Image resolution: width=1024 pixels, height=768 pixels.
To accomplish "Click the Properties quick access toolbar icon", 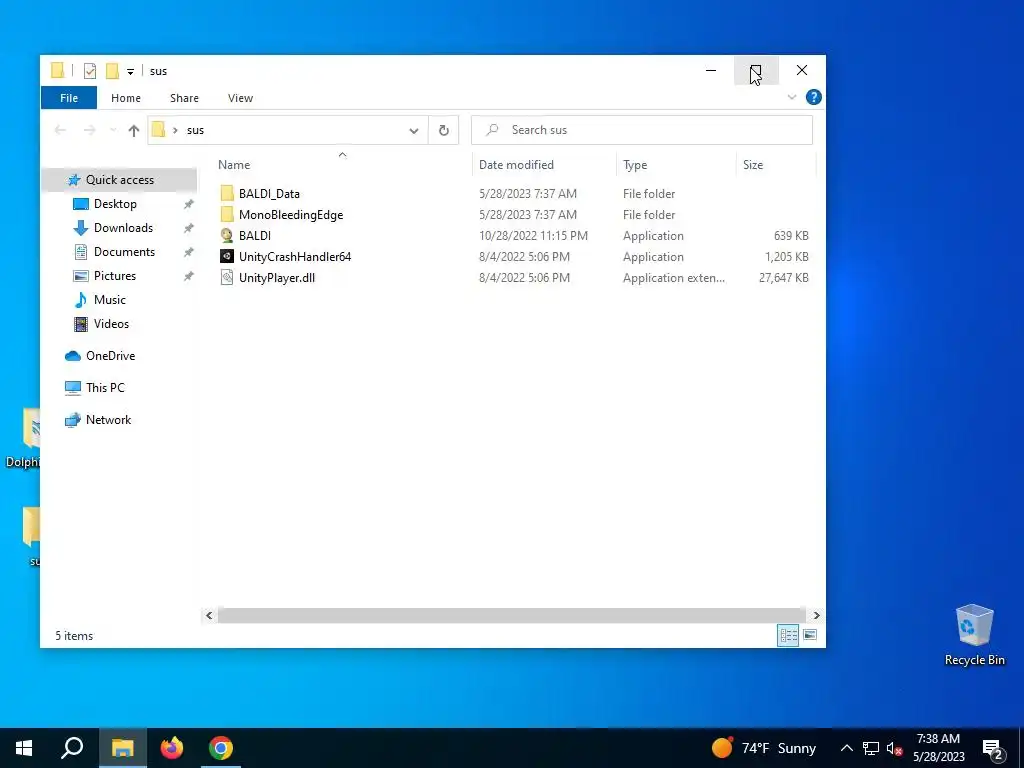I will point(89,71).
